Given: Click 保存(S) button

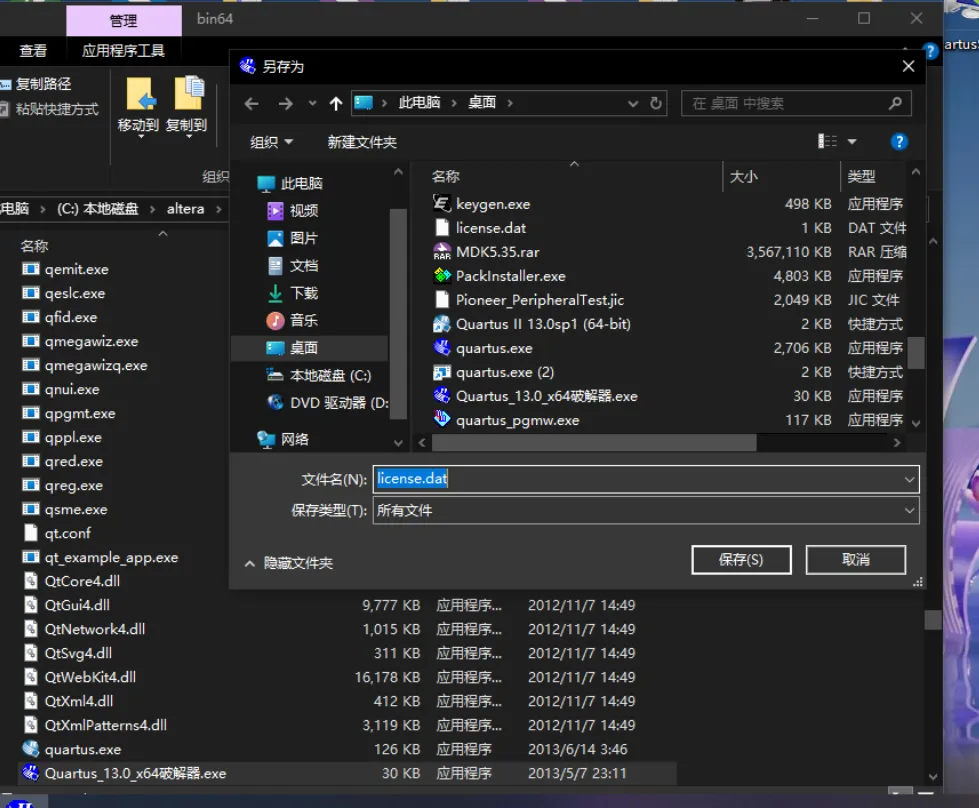Looking at the screenshot, I should [x=741, y=559].
